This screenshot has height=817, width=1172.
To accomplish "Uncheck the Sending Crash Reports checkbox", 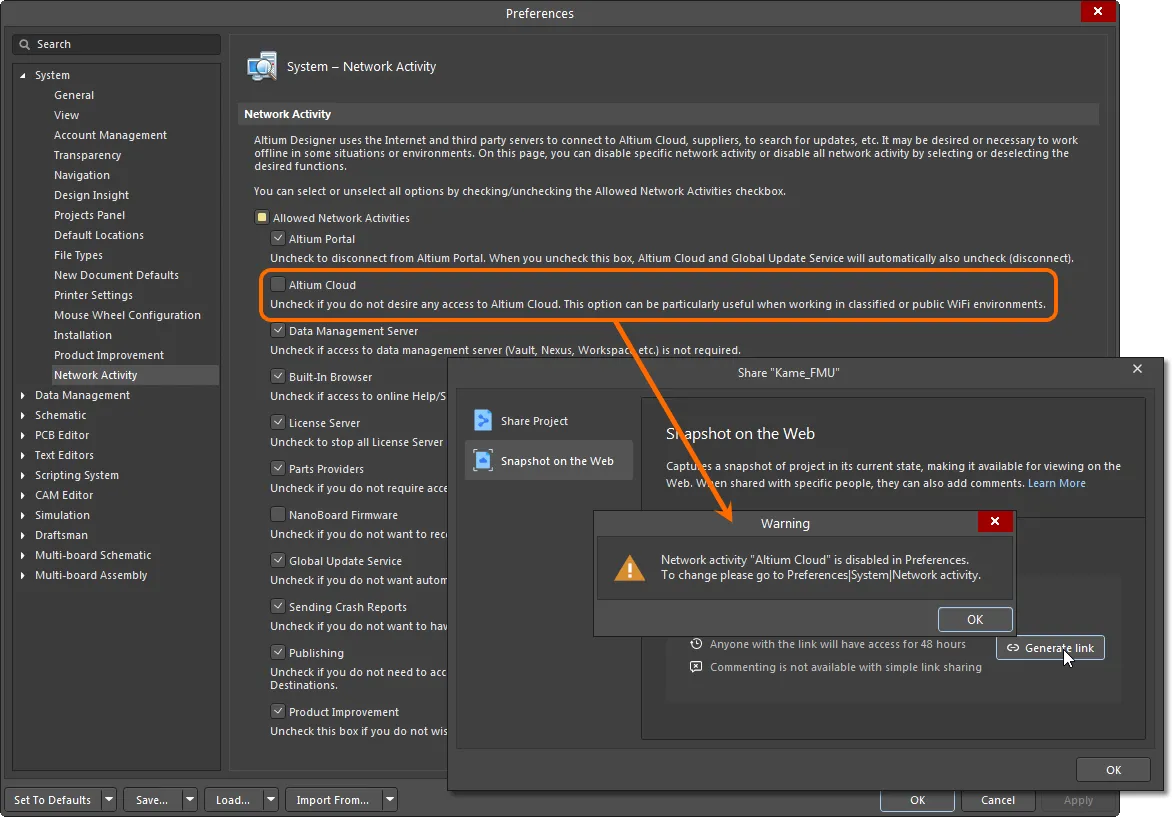I will [278, 606].
